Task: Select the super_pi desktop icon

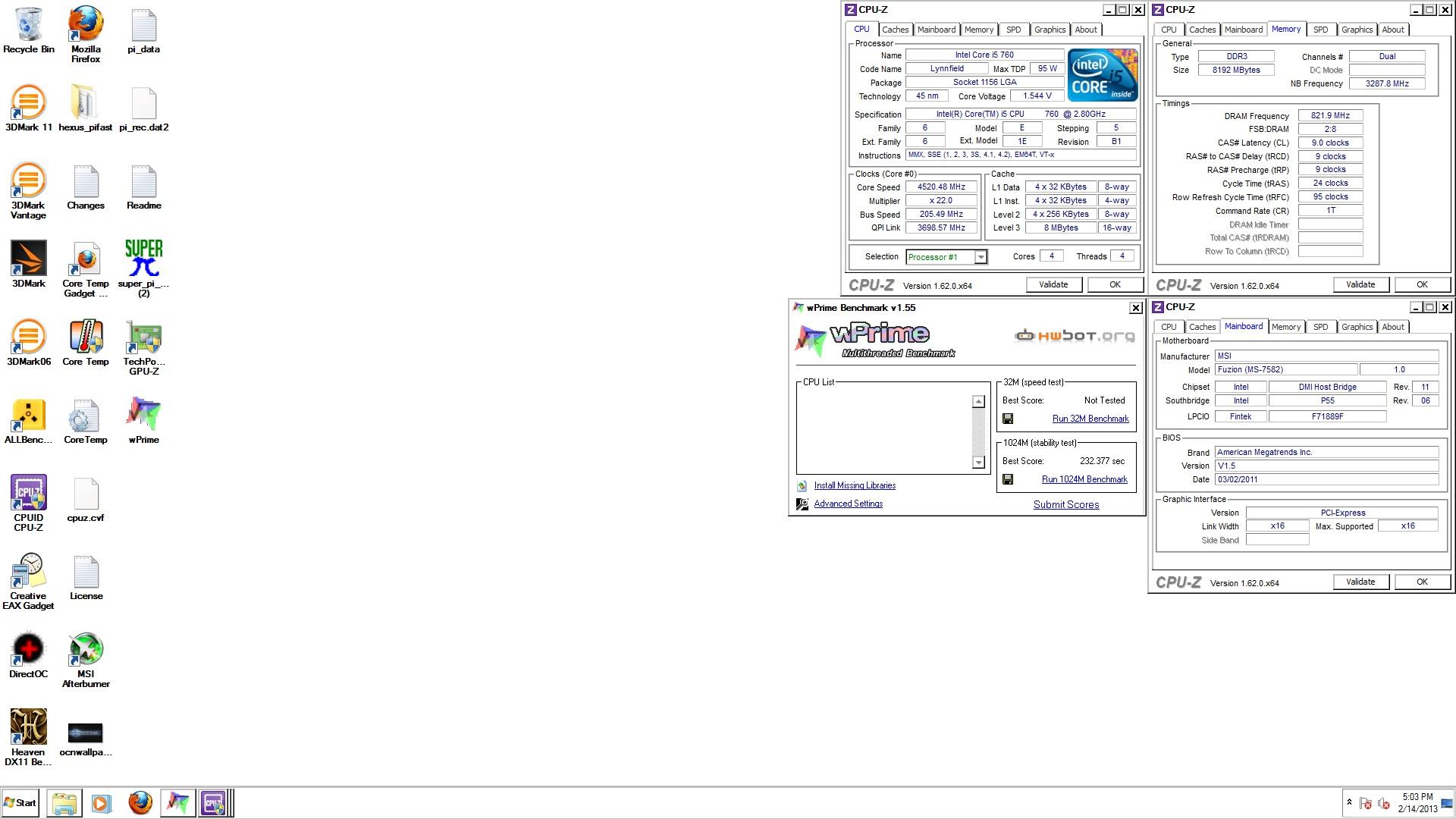Action: tap(143, 269)
